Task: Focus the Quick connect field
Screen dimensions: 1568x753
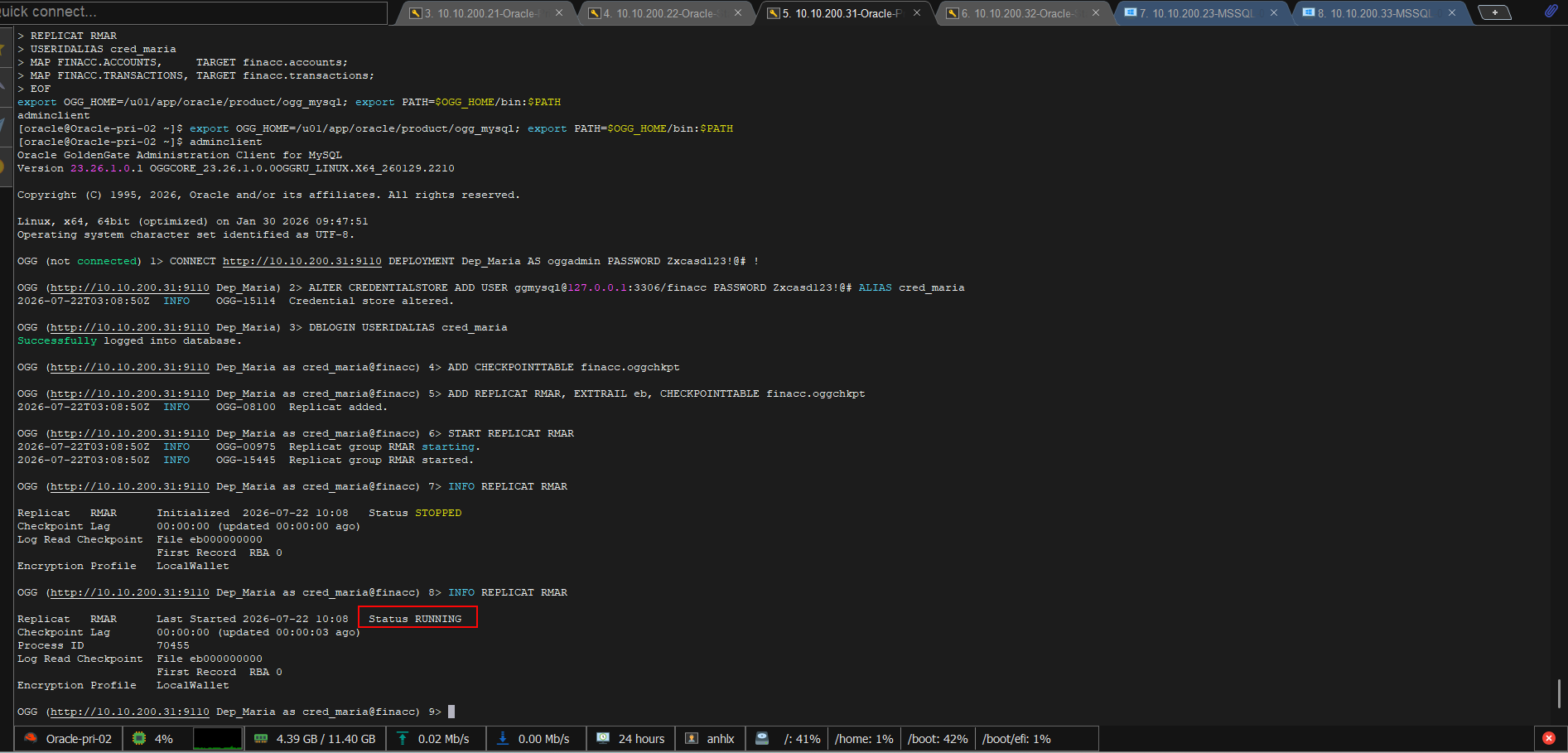Action: coord(192,12)
